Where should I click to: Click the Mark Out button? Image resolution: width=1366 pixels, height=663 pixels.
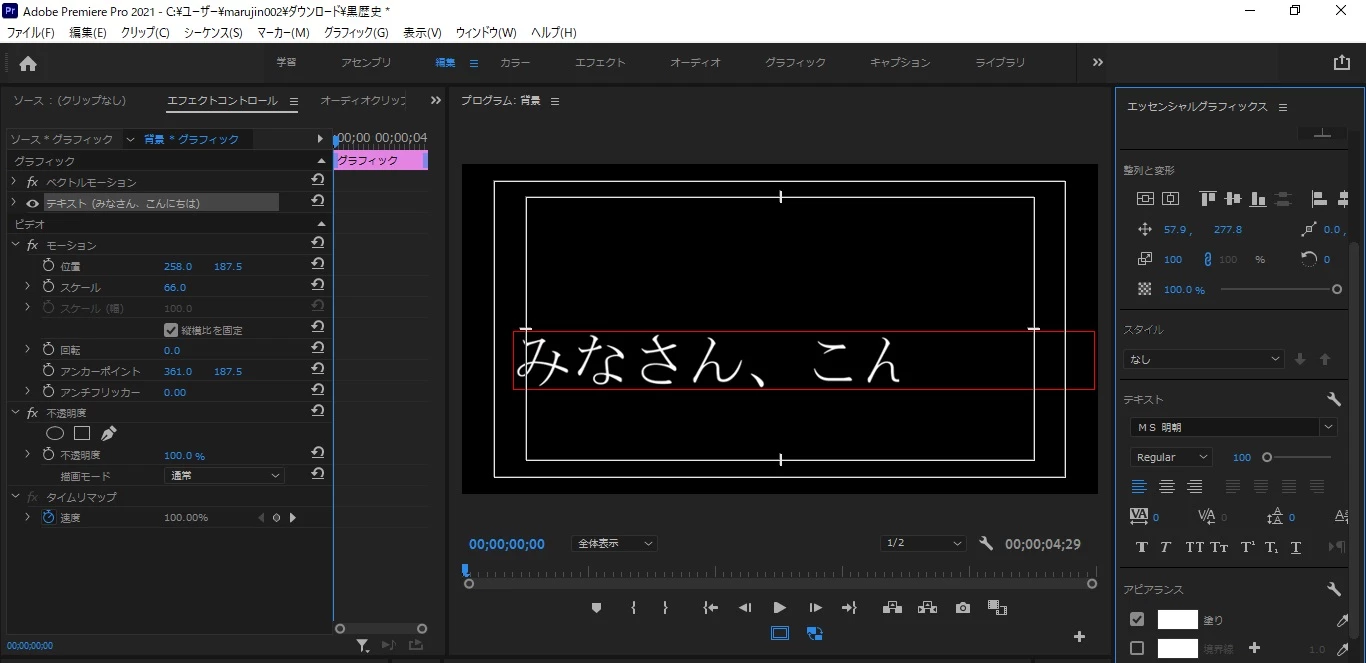pos(665,607)
